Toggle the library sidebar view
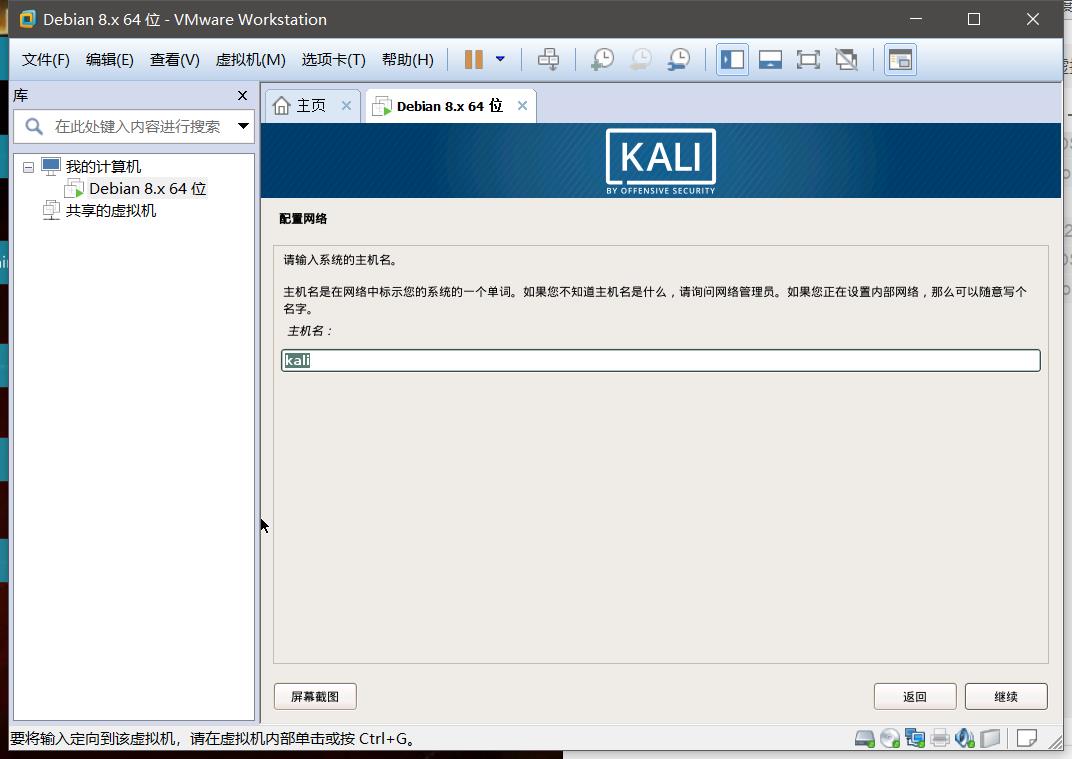This screenshot has height=759, width=1072. tap(732, 59)
